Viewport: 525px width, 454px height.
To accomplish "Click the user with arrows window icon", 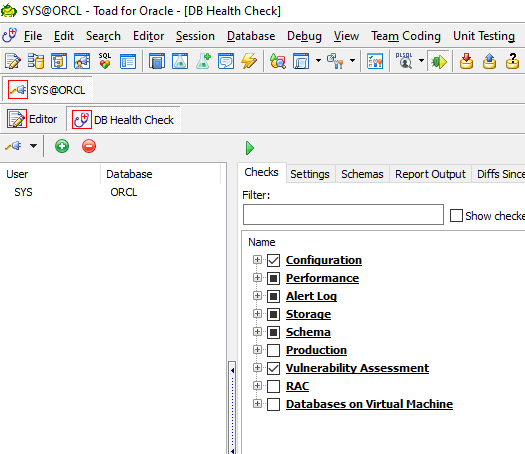I will pyautogui.click(x=82, y=61).
